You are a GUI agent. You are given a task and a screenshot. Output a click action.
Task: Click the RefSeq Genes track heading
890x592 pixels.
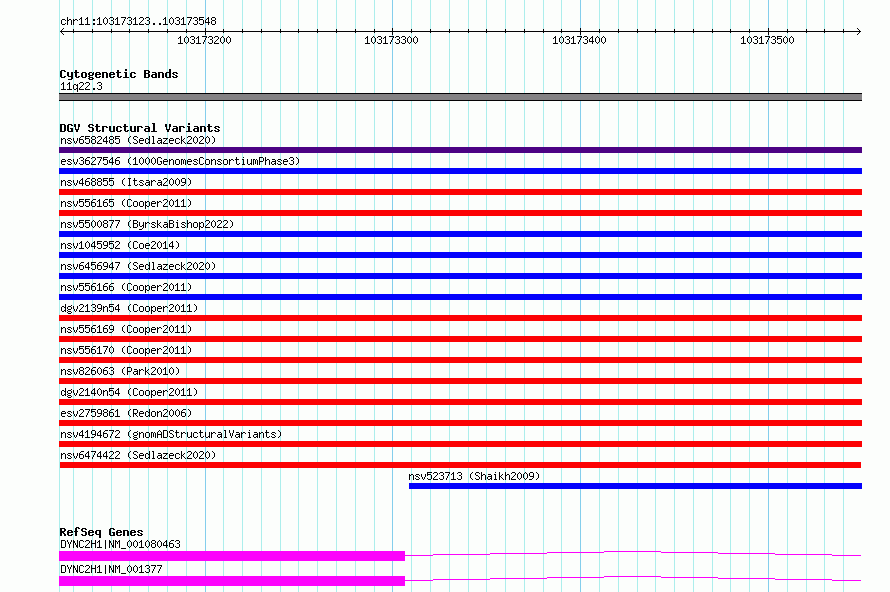[101, 532]
